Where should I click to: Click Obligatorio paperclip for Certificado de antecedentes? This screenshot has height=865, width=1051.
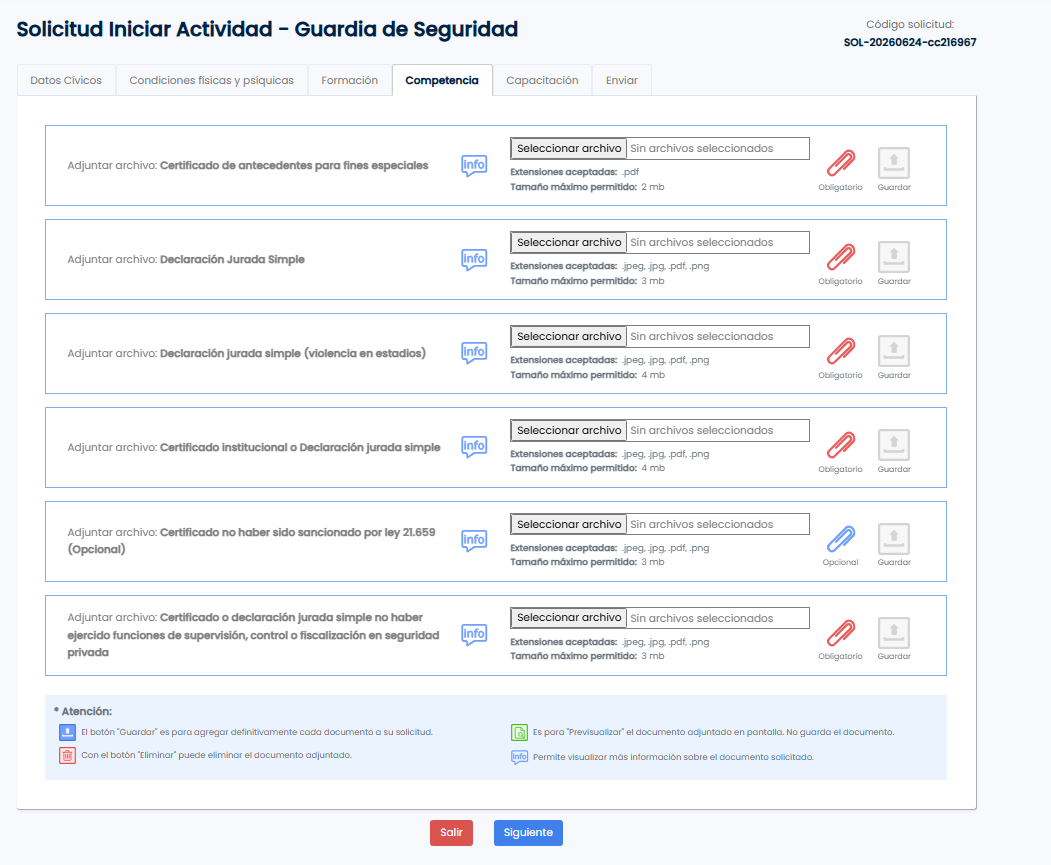(841, 163)
